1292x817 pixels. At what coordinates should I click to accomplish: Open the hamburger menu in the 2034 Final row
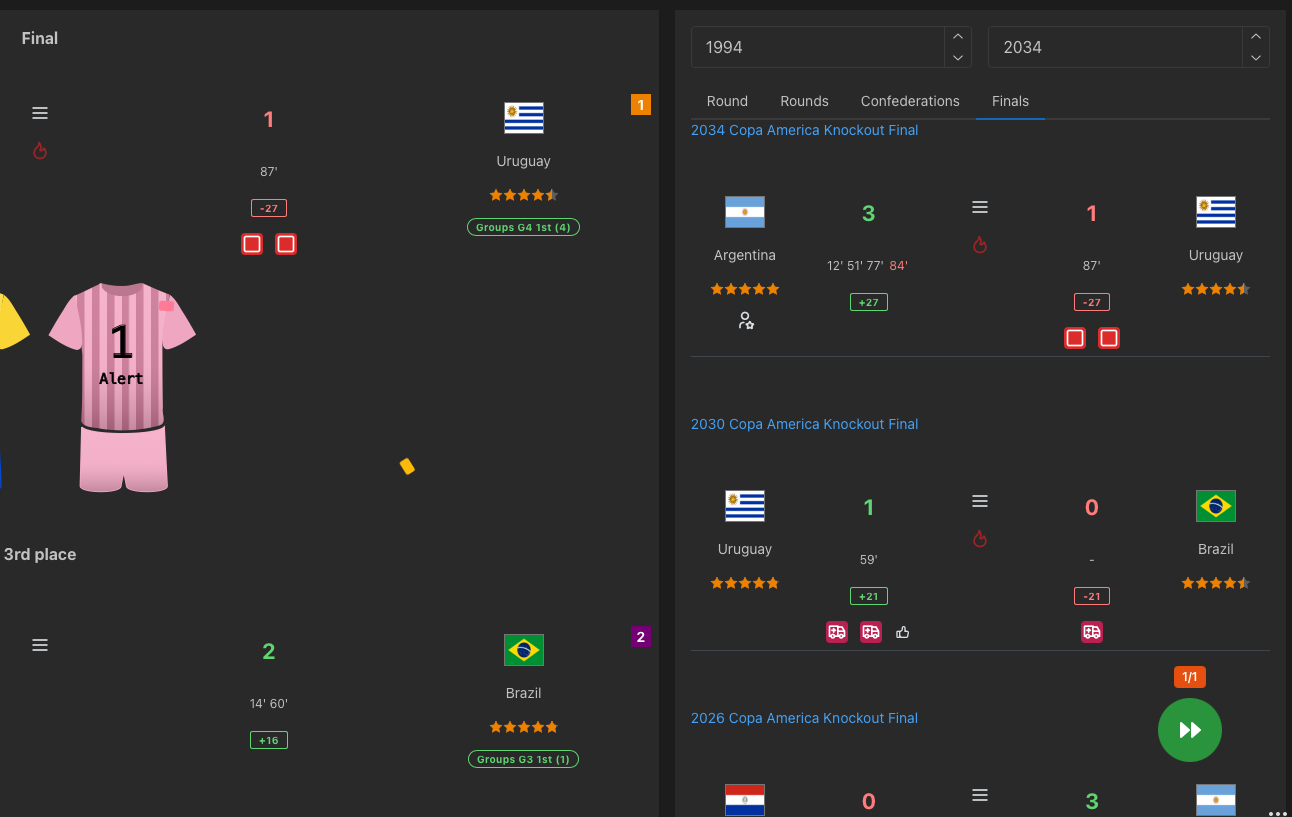(x=980, y=206)
